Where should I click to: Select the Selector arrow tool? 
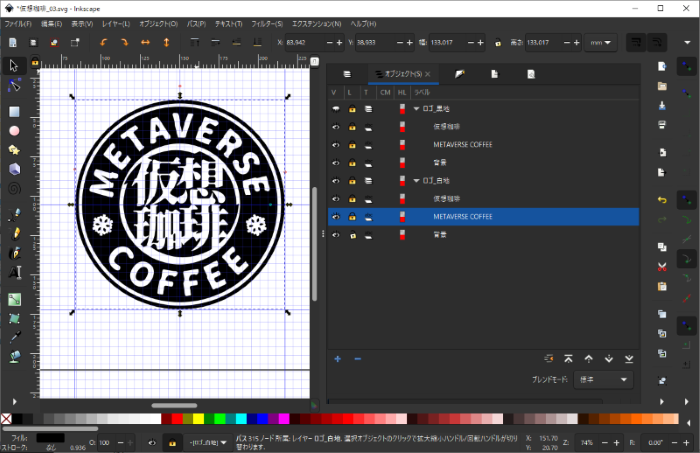click(x=14, y=66)
